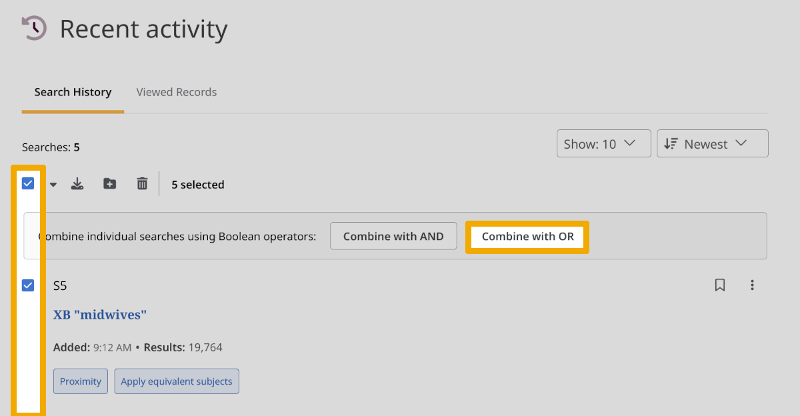Screen dimensions: 800x416
Task: Add selected searches to a folder
Action: click(110, 184)
